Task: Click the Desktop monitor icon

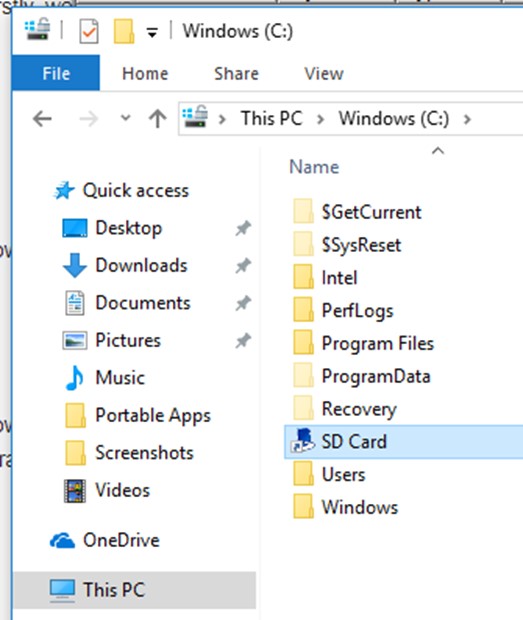Action: [x=75, y=228]
